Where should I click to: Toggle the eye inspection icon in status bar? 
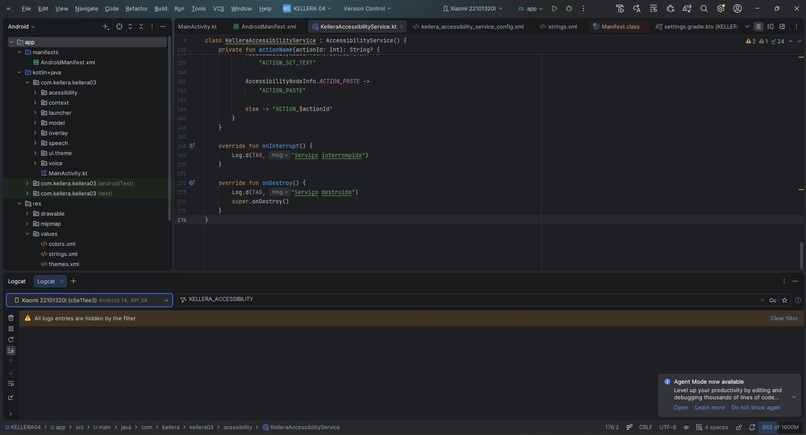pyautogui.click(x=686, y=427)
